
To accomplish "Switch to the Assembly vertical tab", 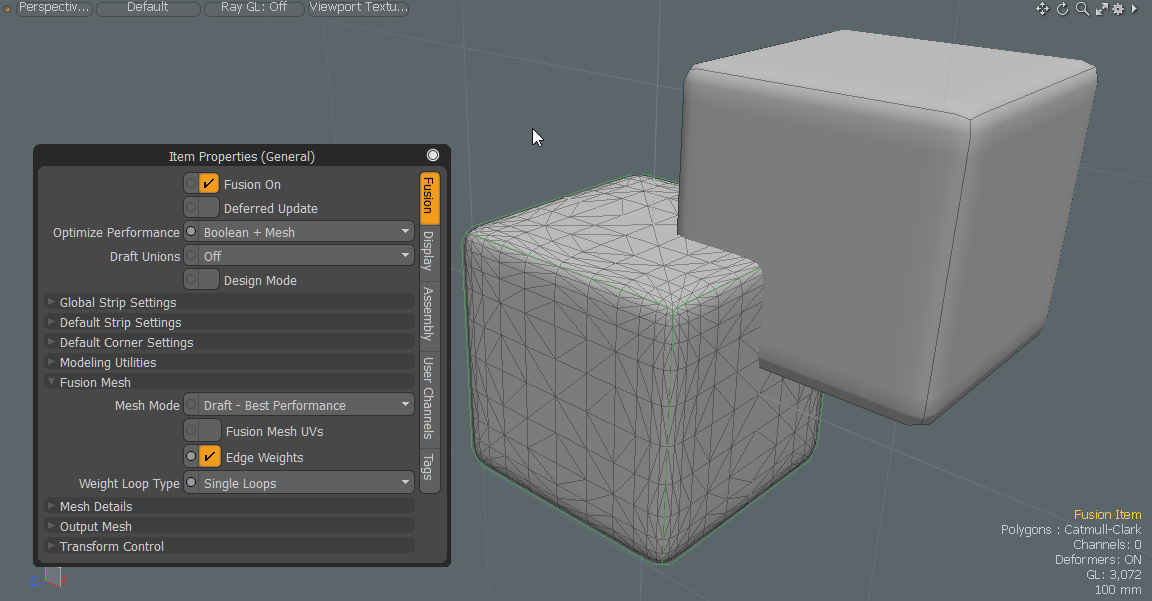I will coord(429,313).
